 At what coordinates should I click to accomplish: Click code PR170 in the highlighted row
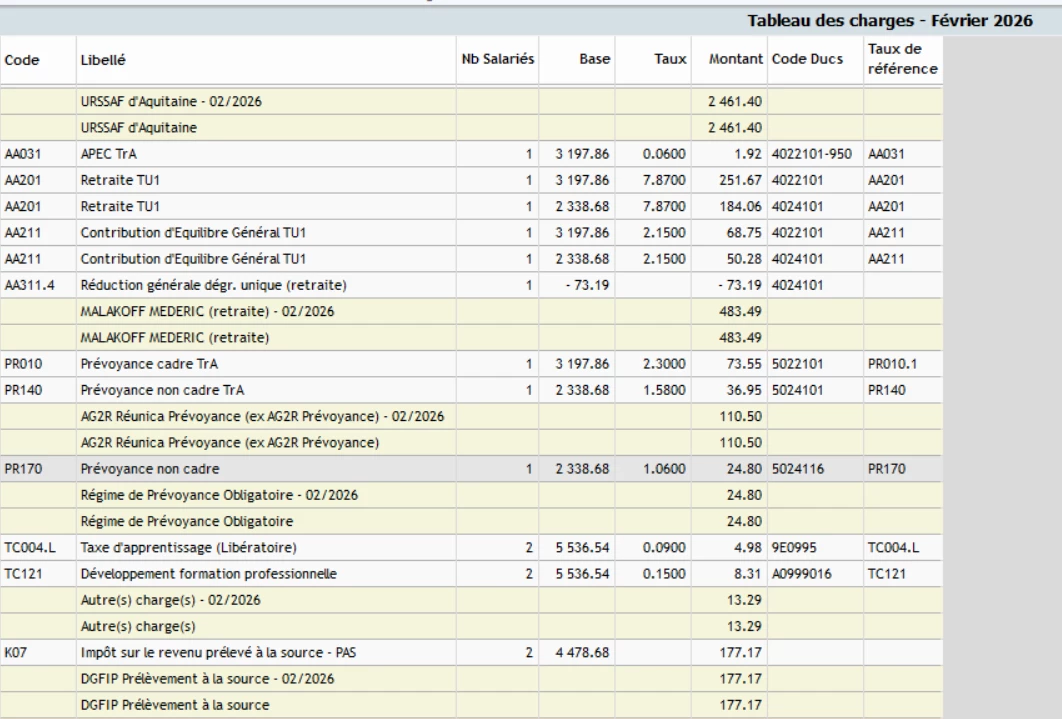click(x=22, y=466)
